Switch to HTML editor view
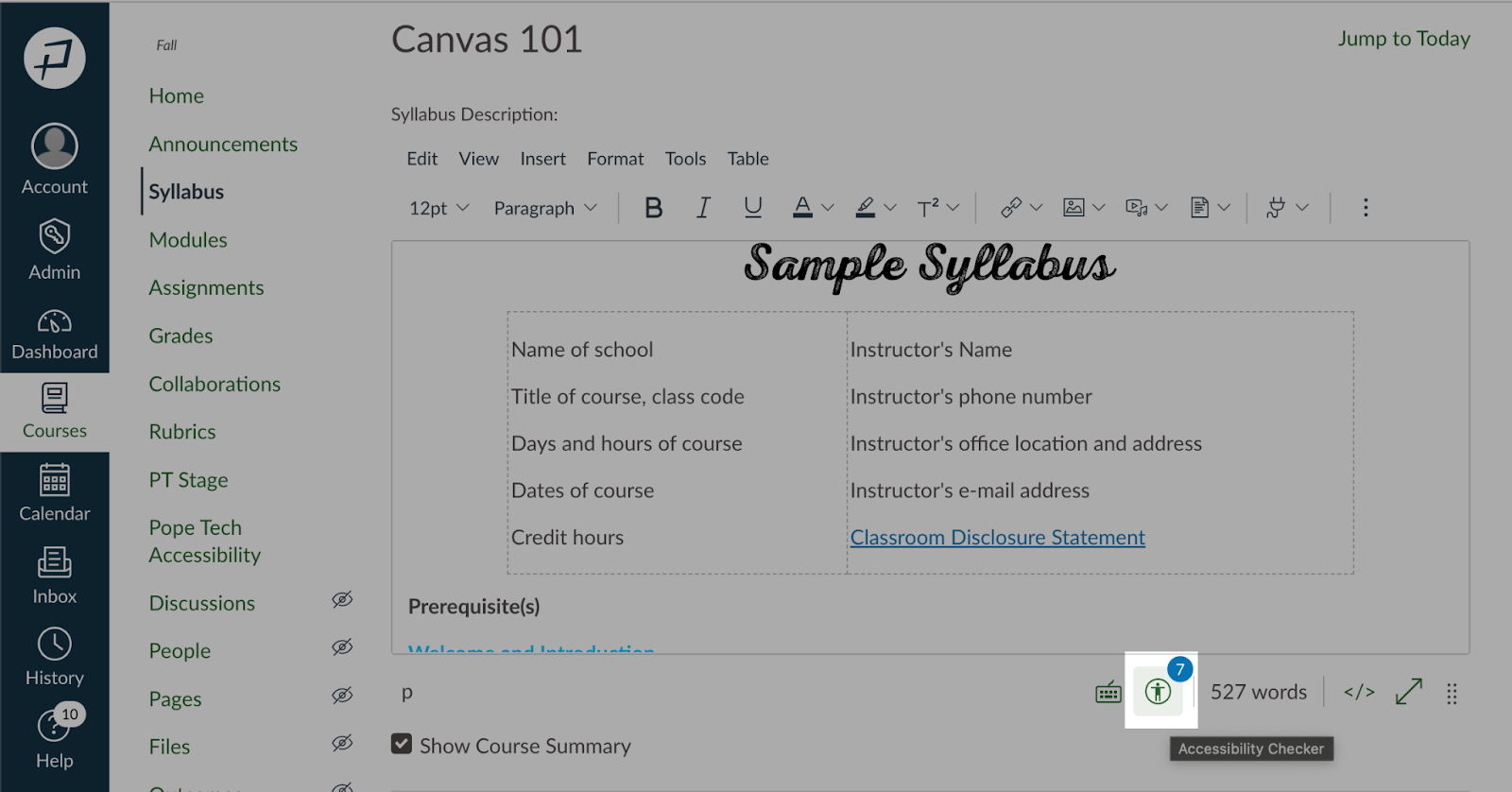This screenshot has width=1512, height=792. tap(1360, 693)
